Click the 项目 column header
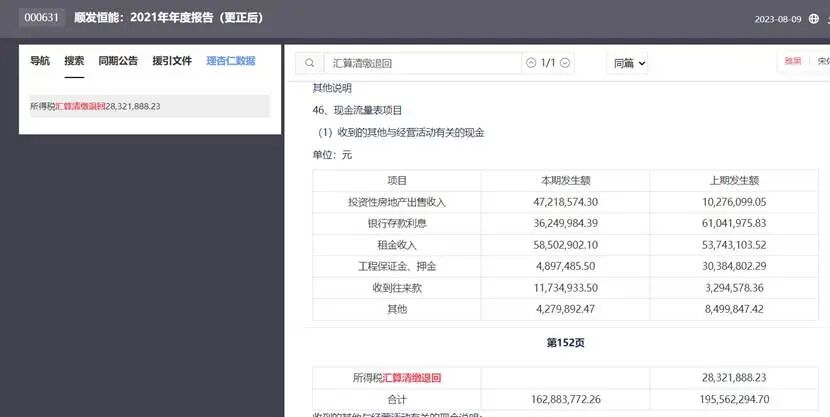830x417 pixels. point(397,180)
